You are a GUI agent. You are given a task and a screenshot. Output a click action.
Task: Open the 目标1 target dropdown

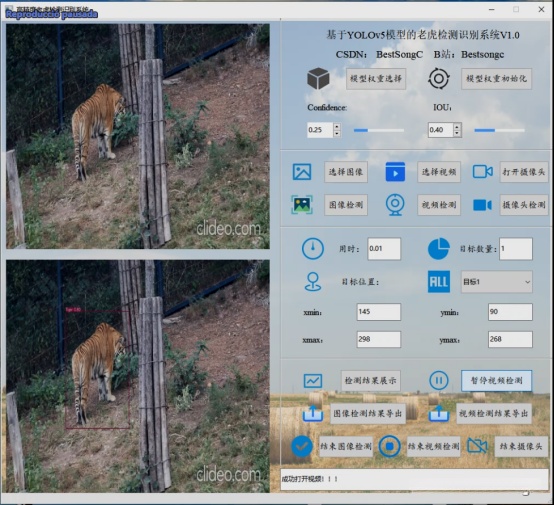[x=496, y=282]
